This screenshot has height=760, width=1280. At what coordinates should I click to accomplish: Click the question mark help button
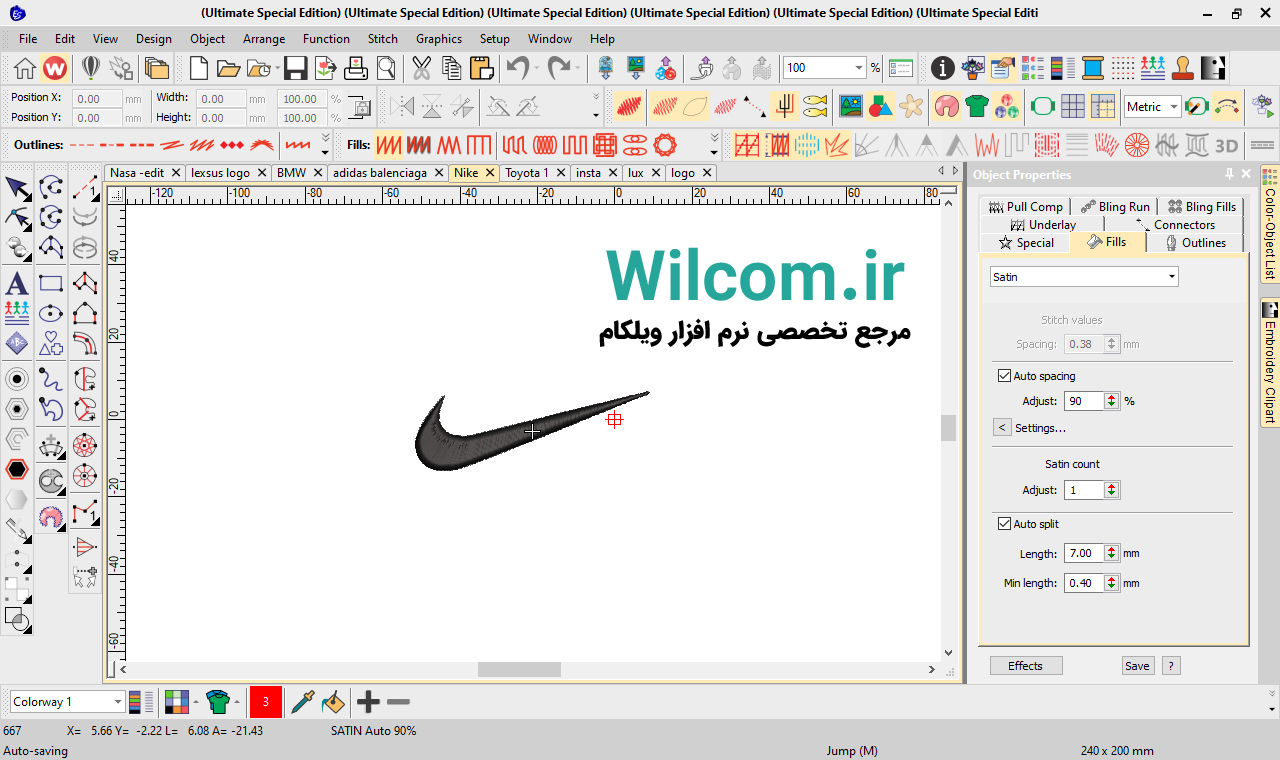coord(1171,666)
